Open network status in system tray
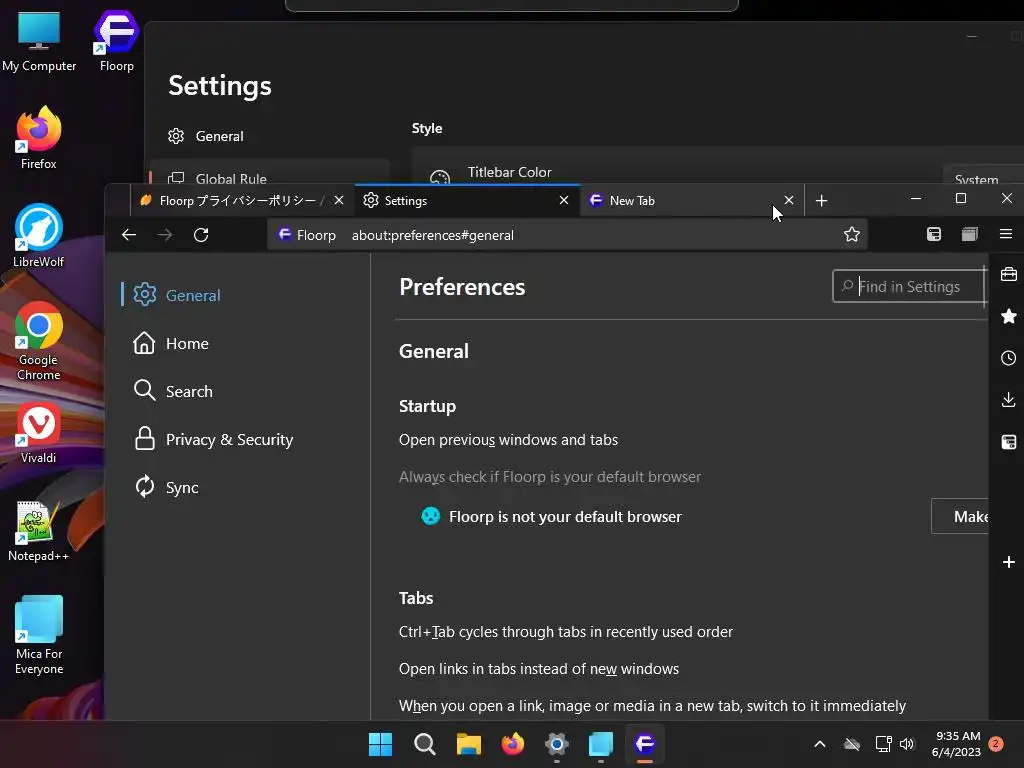 click(x=884, y=744)
